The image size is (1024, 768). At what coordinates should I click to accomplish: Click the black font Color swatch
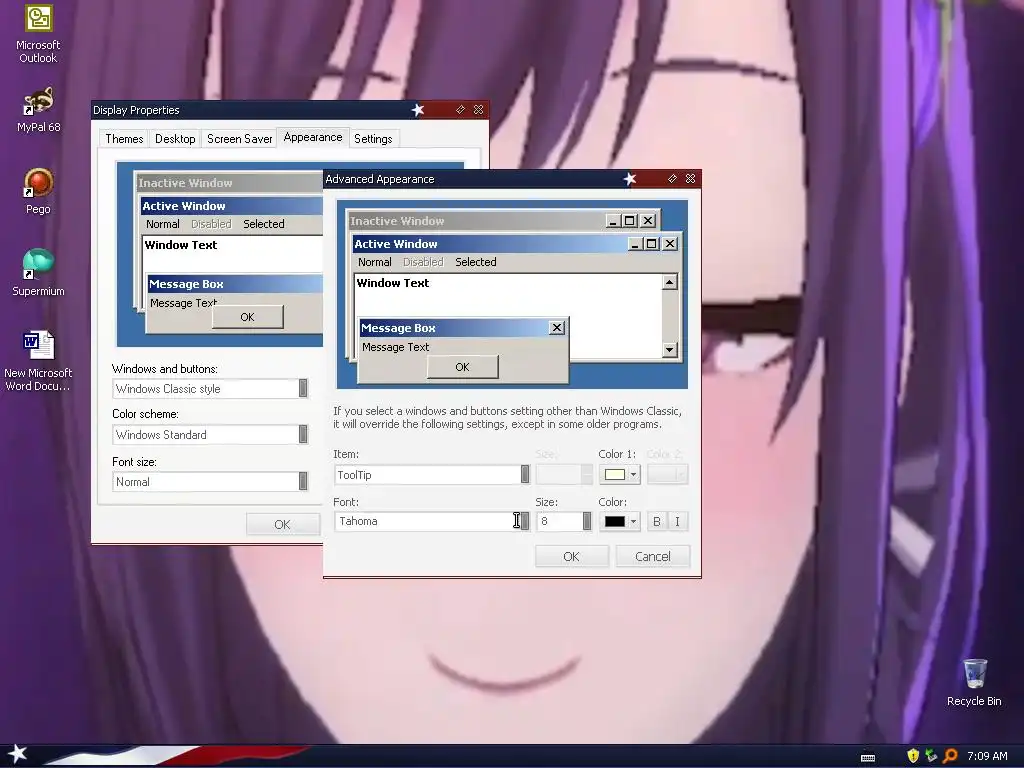coord(615,521)
